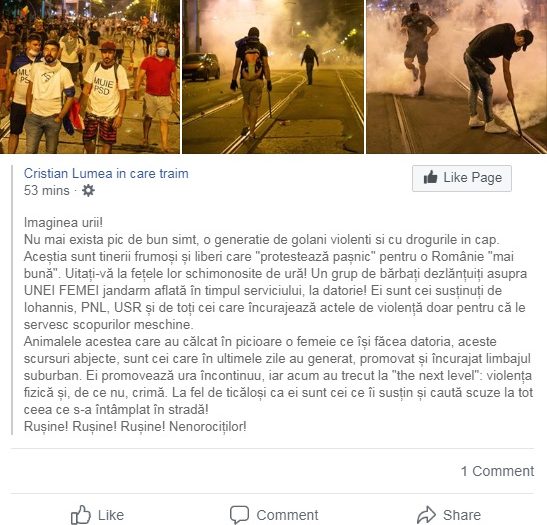Click the paragraph starting 'Animalele acestea care'

278,375
